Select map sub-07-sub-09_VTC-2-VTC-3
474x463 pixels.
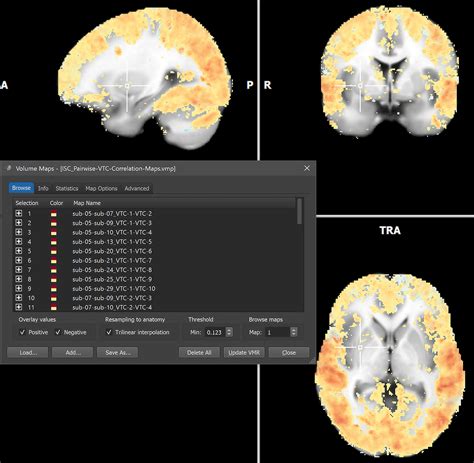click(x=112, y=298)
